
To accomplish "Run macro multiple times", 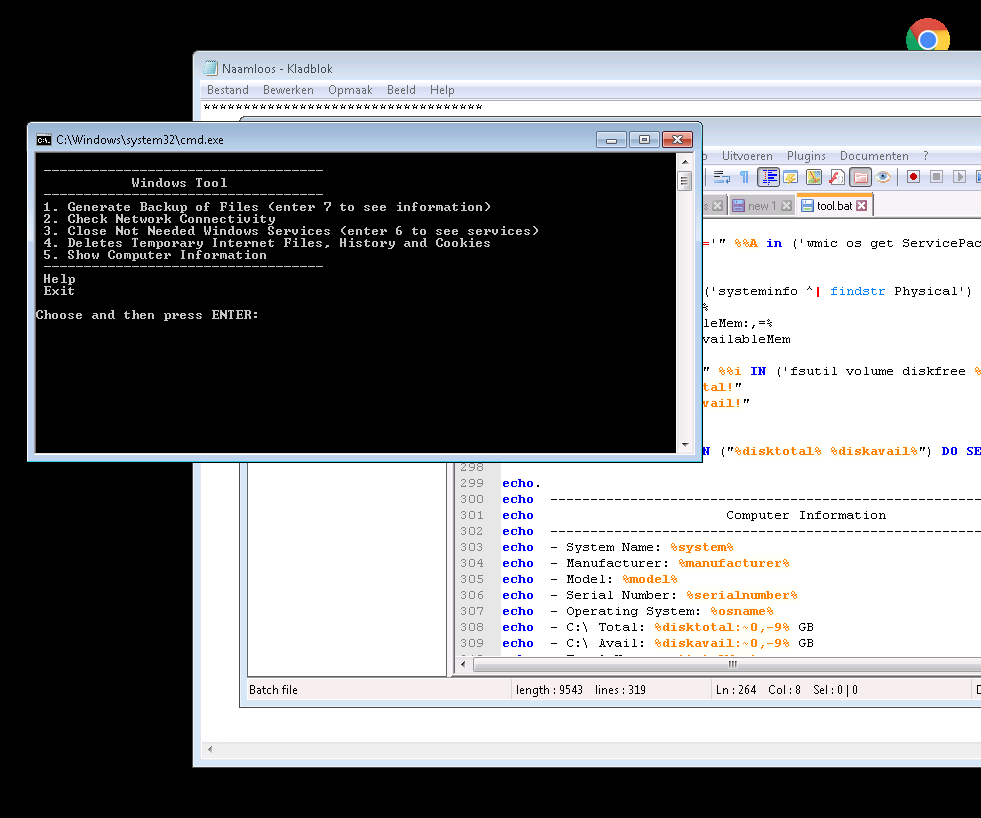I will [978, 177].
